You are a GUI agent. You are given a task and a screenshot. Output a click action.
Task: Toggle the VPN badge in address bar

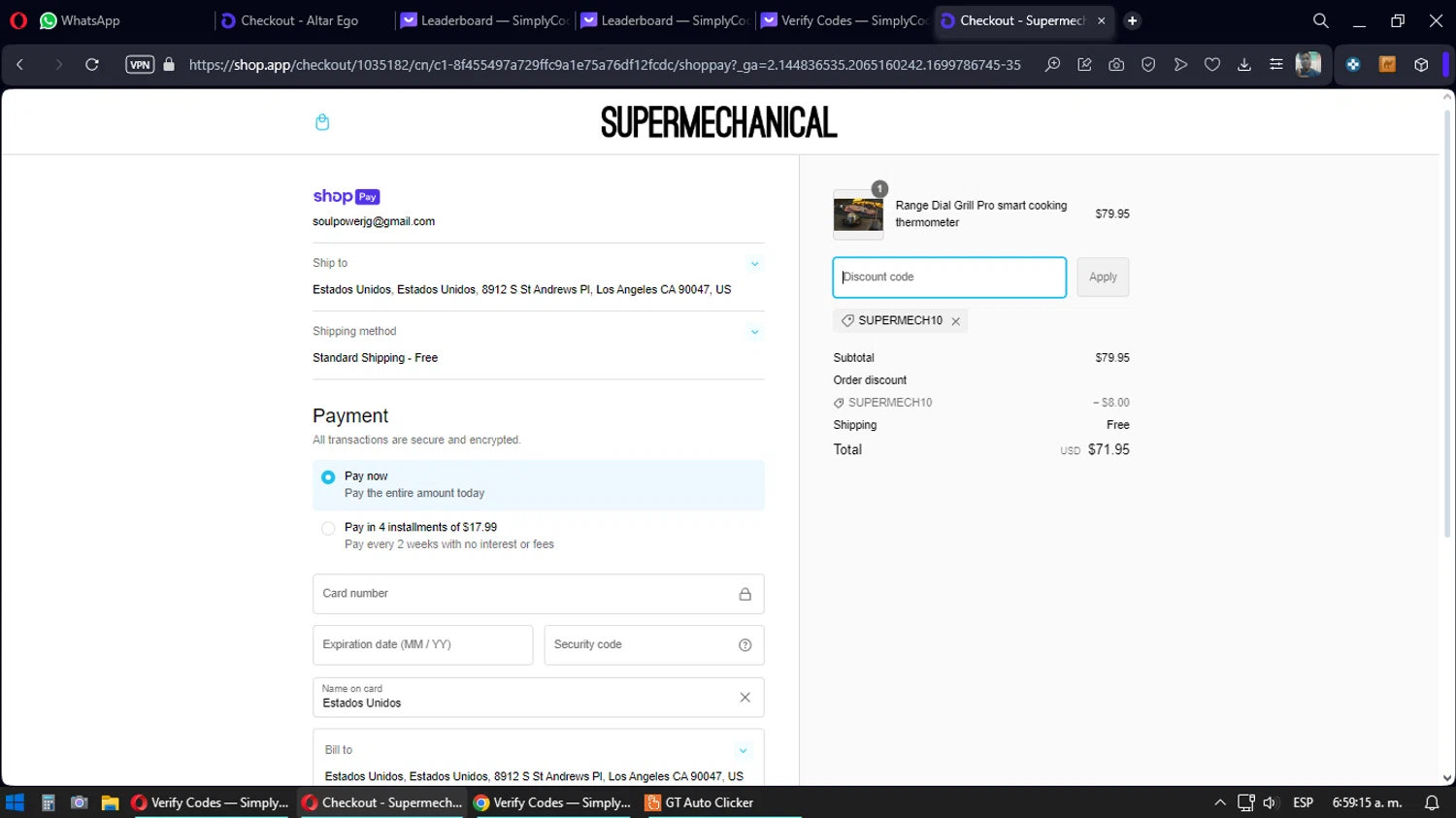(x=140, y=65)
